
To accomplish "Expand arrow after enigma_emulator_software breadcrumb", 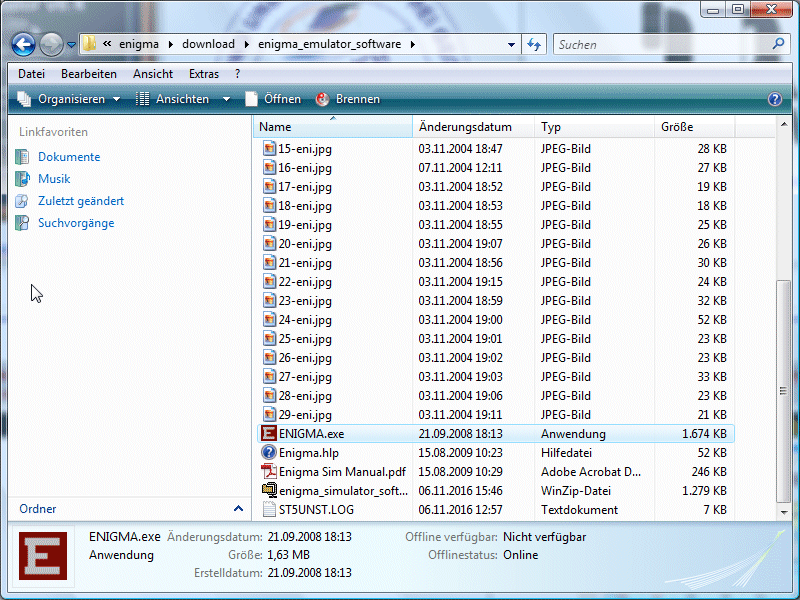I will click(x=413, y=44).
